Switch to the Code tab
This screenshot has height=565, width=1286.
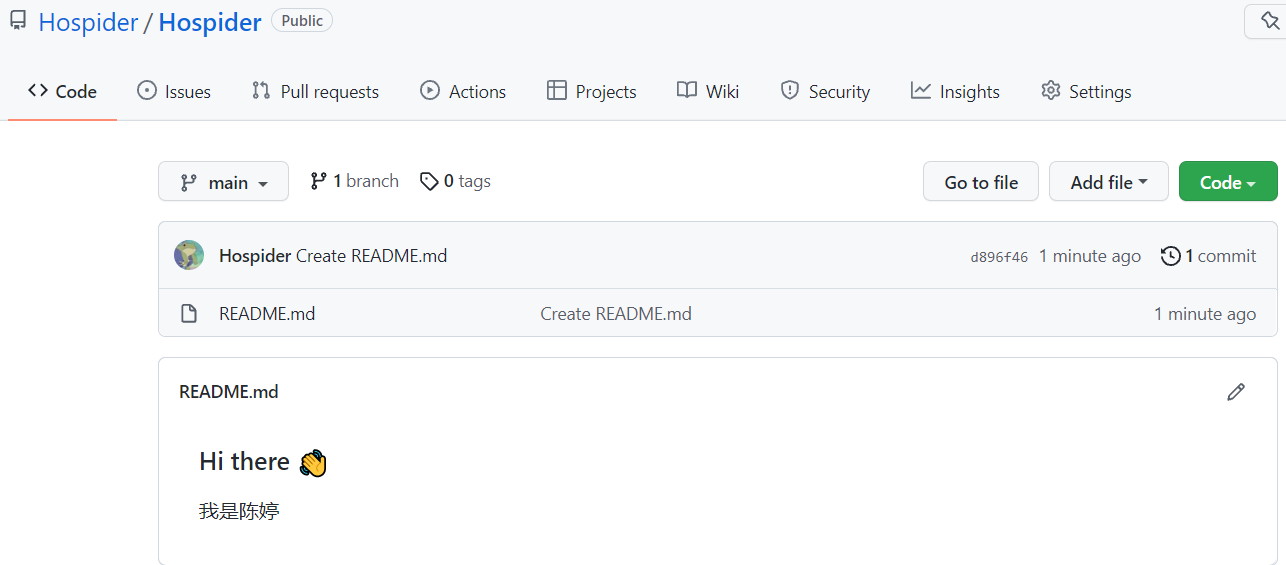tap(62, 91)
